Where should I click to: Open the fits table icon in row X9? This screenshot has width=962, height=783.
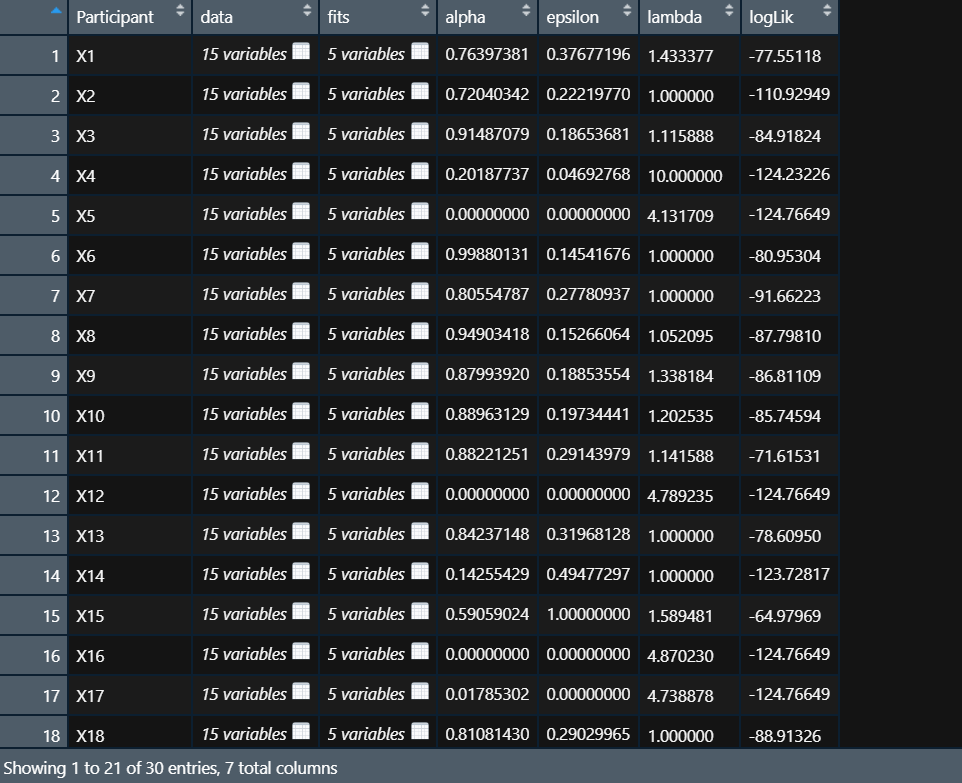point(420,371)
